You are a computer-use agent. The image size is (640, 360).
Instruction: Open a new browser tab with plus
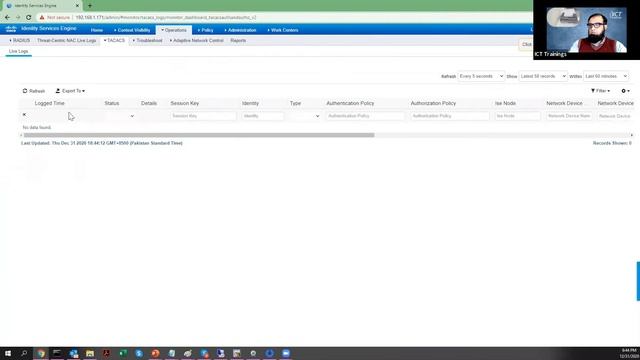pos(90,6)
